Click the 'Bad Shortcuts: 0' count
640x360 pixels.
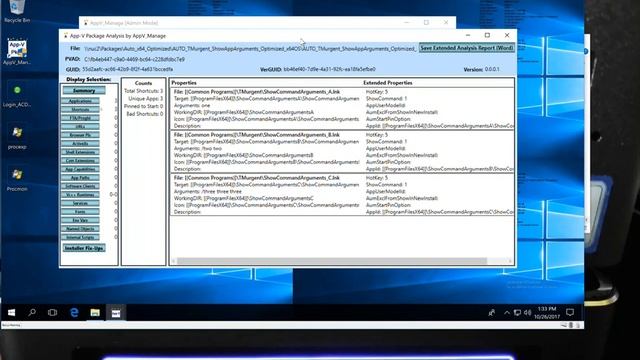point(144,114)
